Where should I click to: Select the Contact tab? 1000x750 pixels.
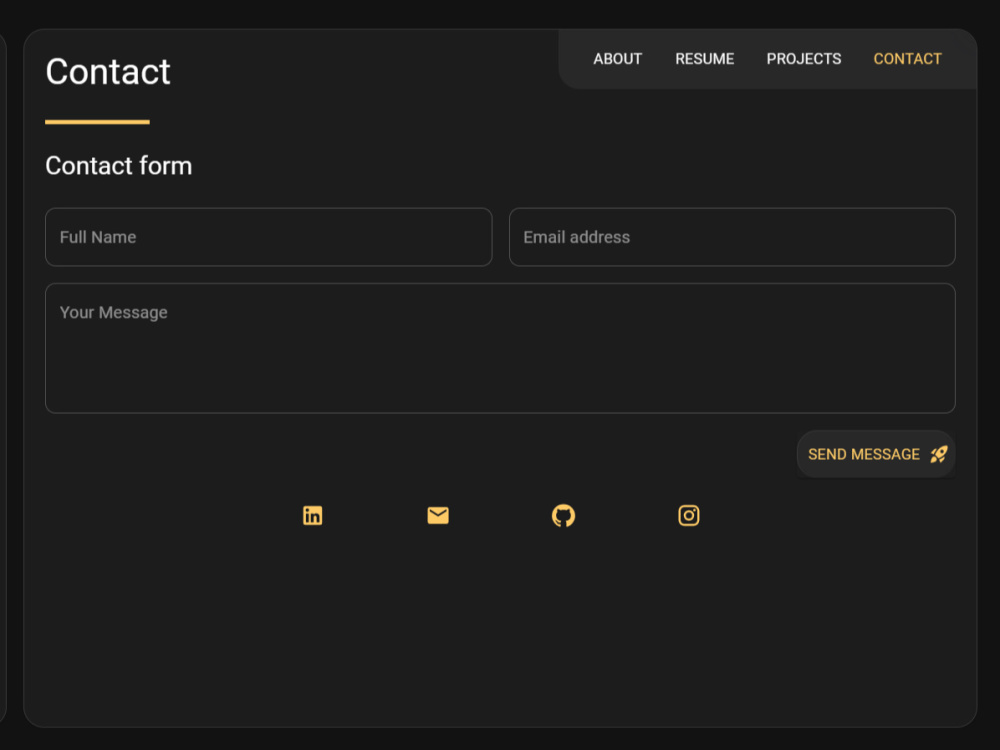908,59
